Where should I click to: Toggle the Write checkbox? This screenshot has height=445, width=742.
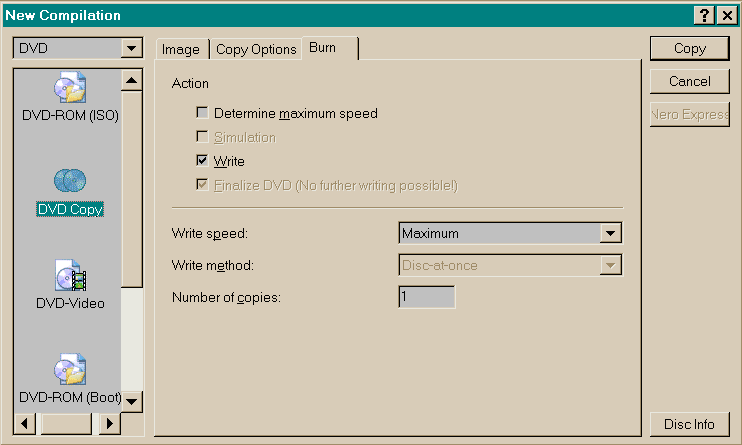pos(203,161)
